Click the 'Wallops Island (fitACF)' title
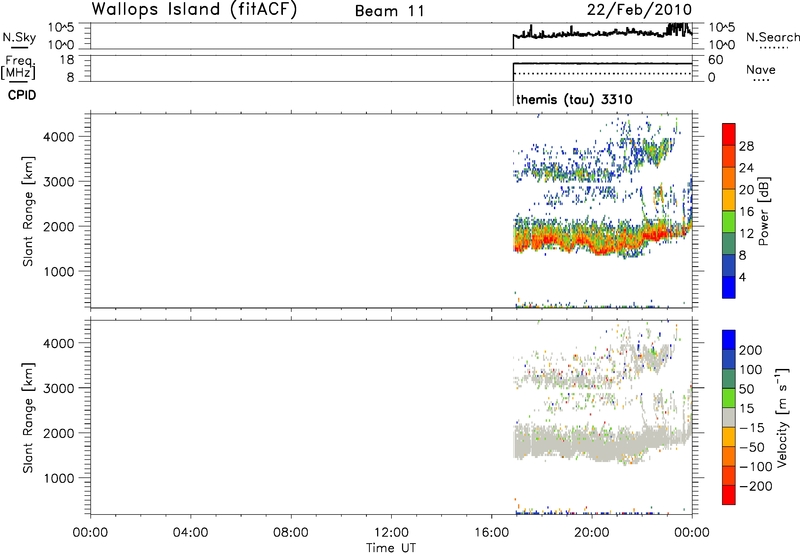The width and height of the screenshot is (800, 554). (x=194, y=9)
